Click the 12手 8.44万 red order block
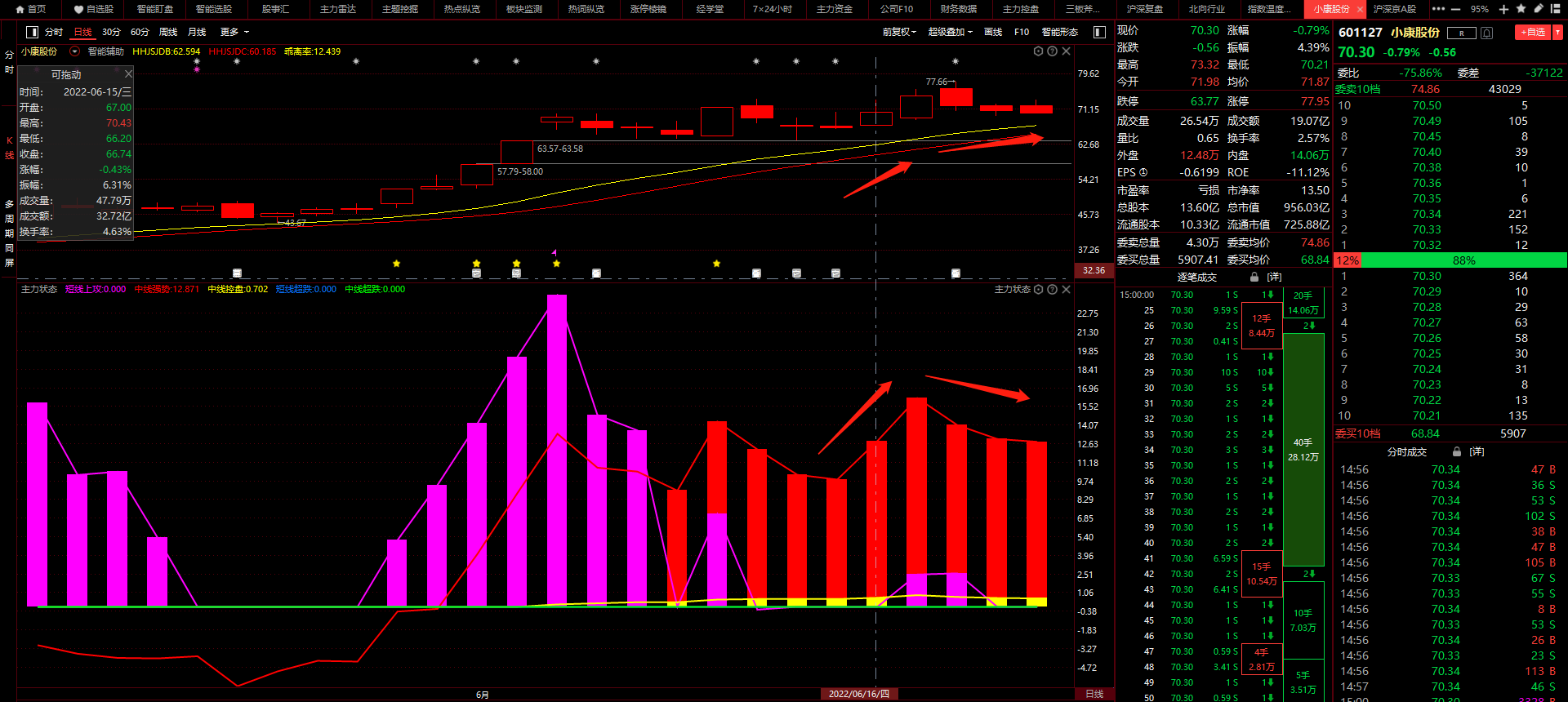The image size is (1568, 702). (x=1262, y=326)
